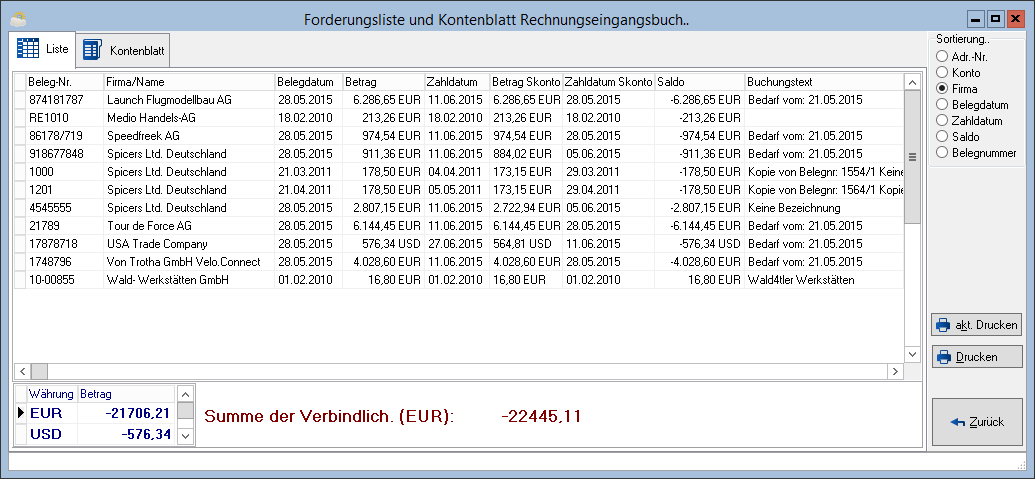1035x479 pixels.
Task: Click the back arrow icon on Zurück
Action: (x=958, y=422)
